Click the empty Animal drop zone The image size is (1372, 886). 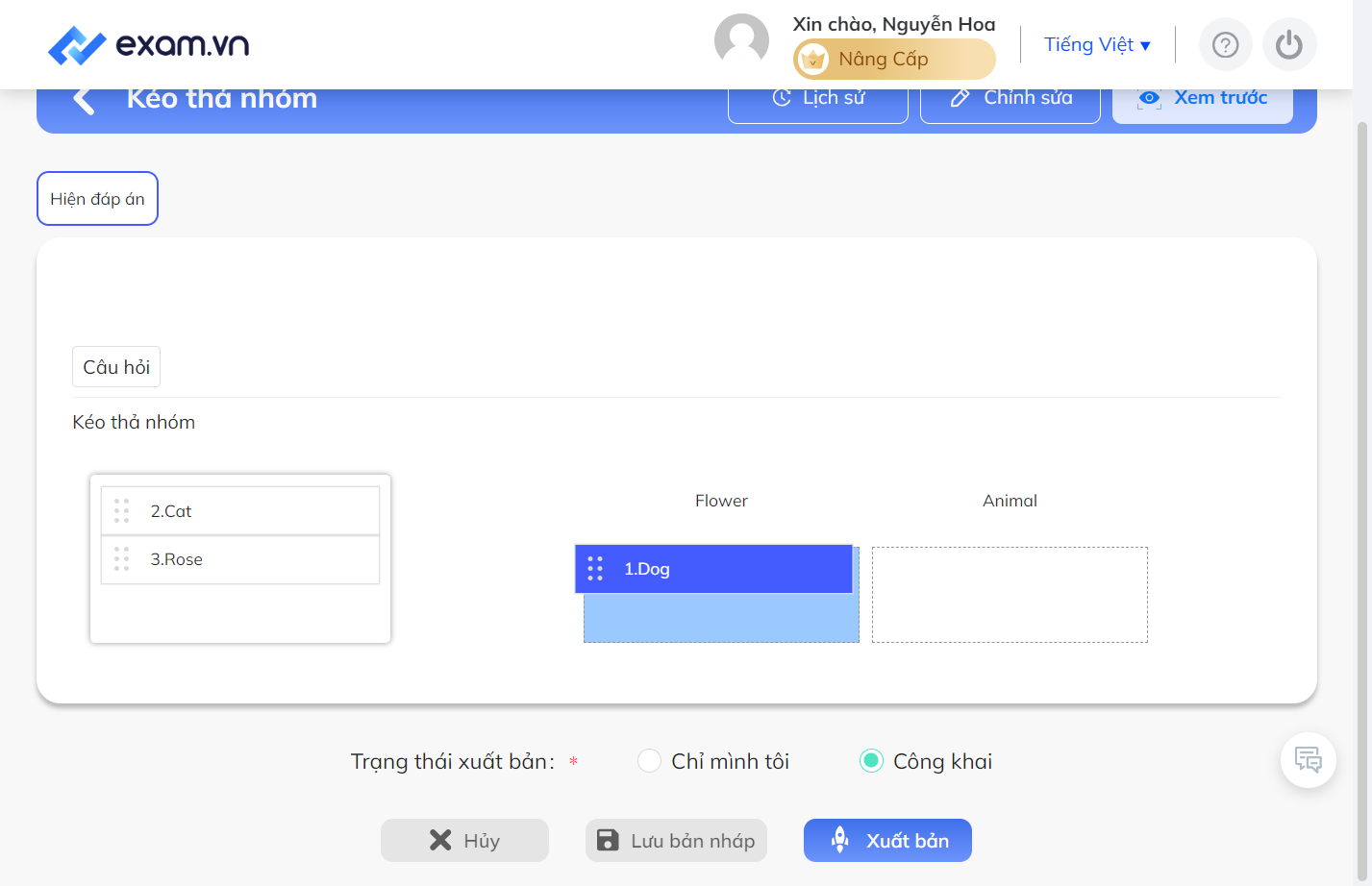pyautogui.click(x=1010, y=595)
